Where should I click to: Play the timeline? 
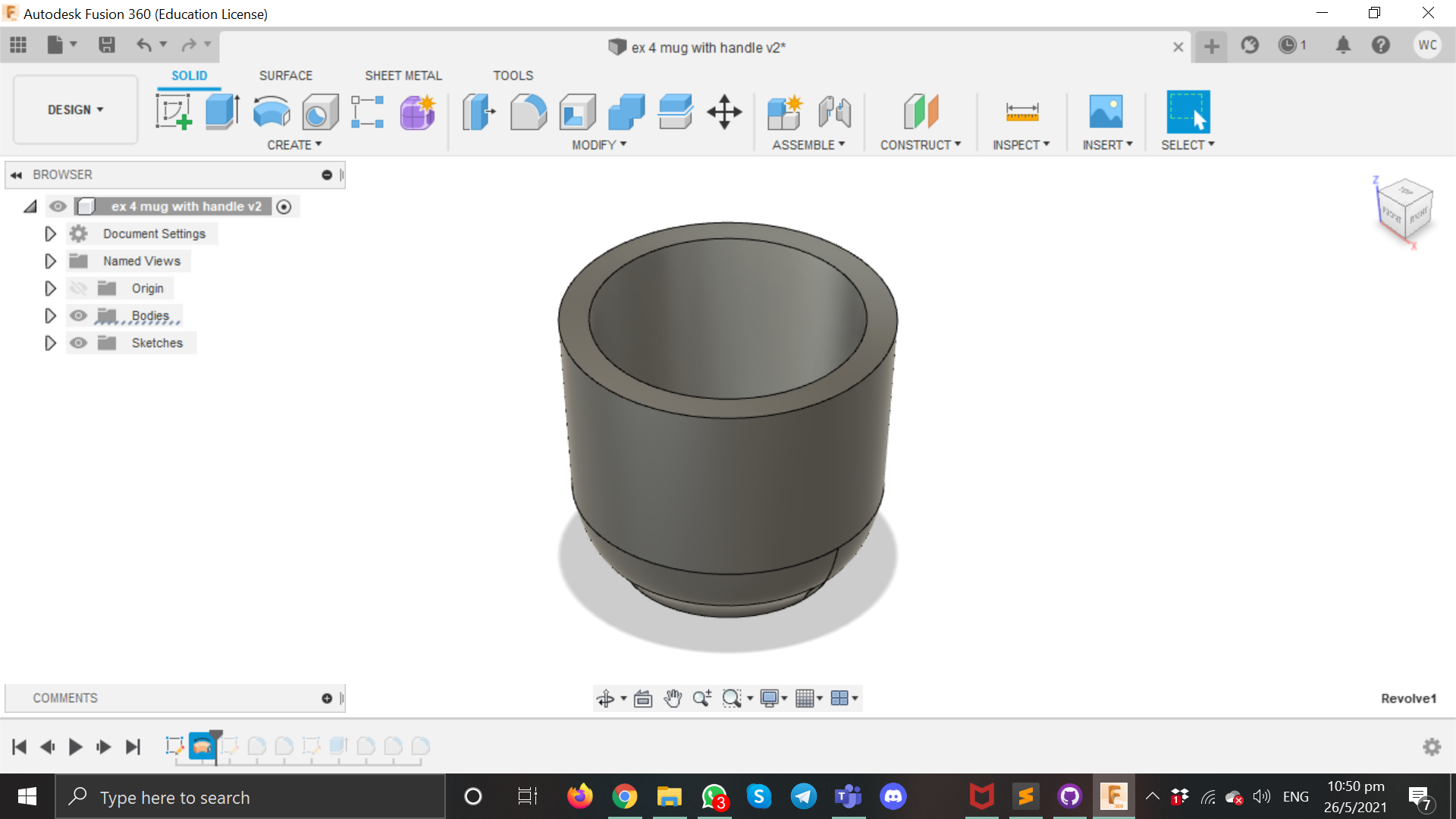(75, 747)
